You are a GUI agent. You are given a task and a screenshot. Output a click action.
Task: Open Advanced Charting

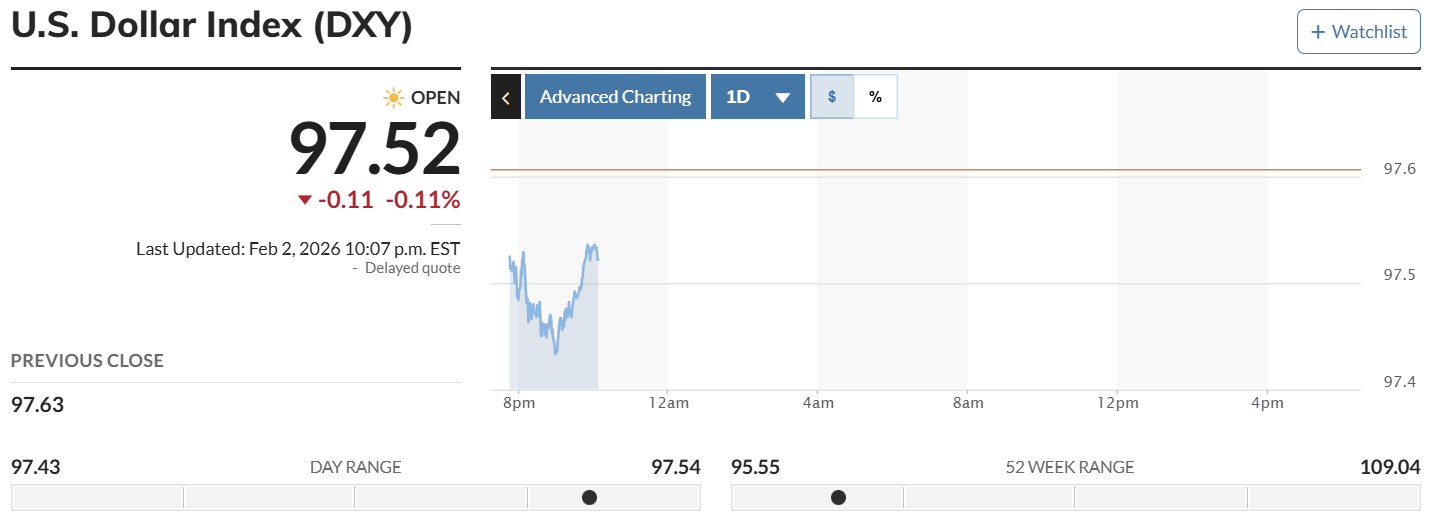tap(615, 97)
